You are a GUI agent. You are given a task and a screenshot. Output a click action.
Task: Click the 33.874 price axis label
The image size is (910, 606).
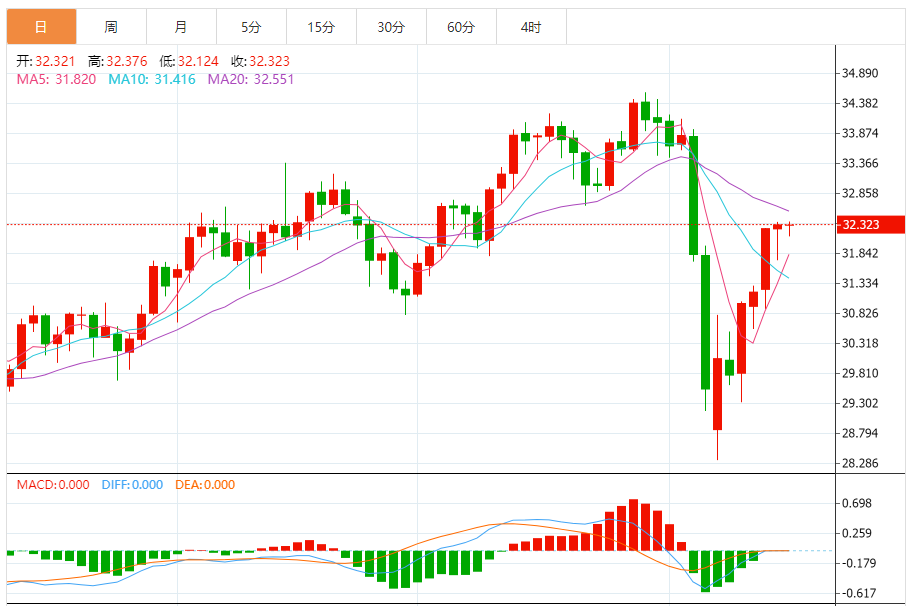pyautogui.click(x=860, y=133)
